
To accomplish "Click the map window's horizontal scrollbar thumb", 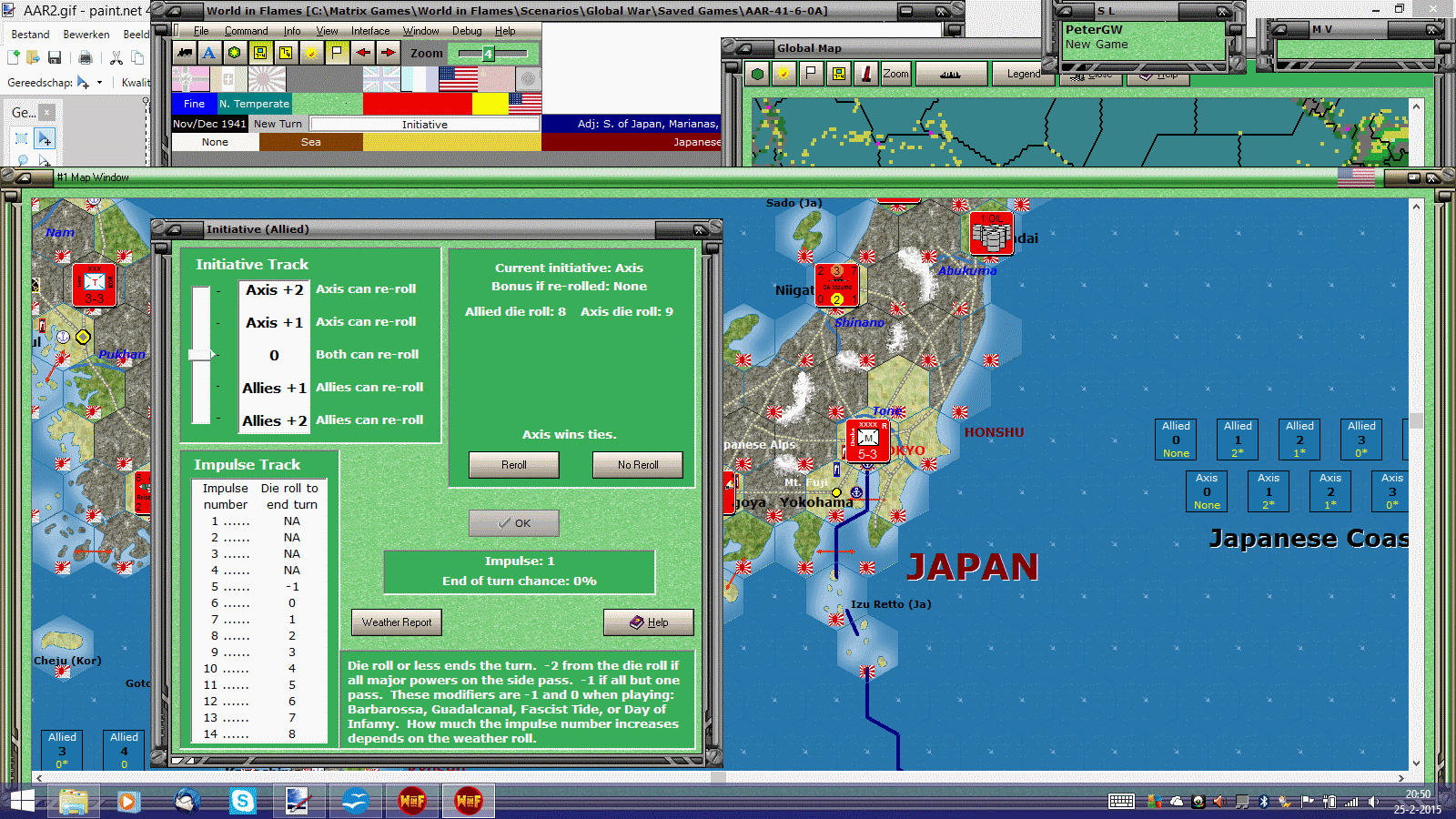I will point(718,778).
